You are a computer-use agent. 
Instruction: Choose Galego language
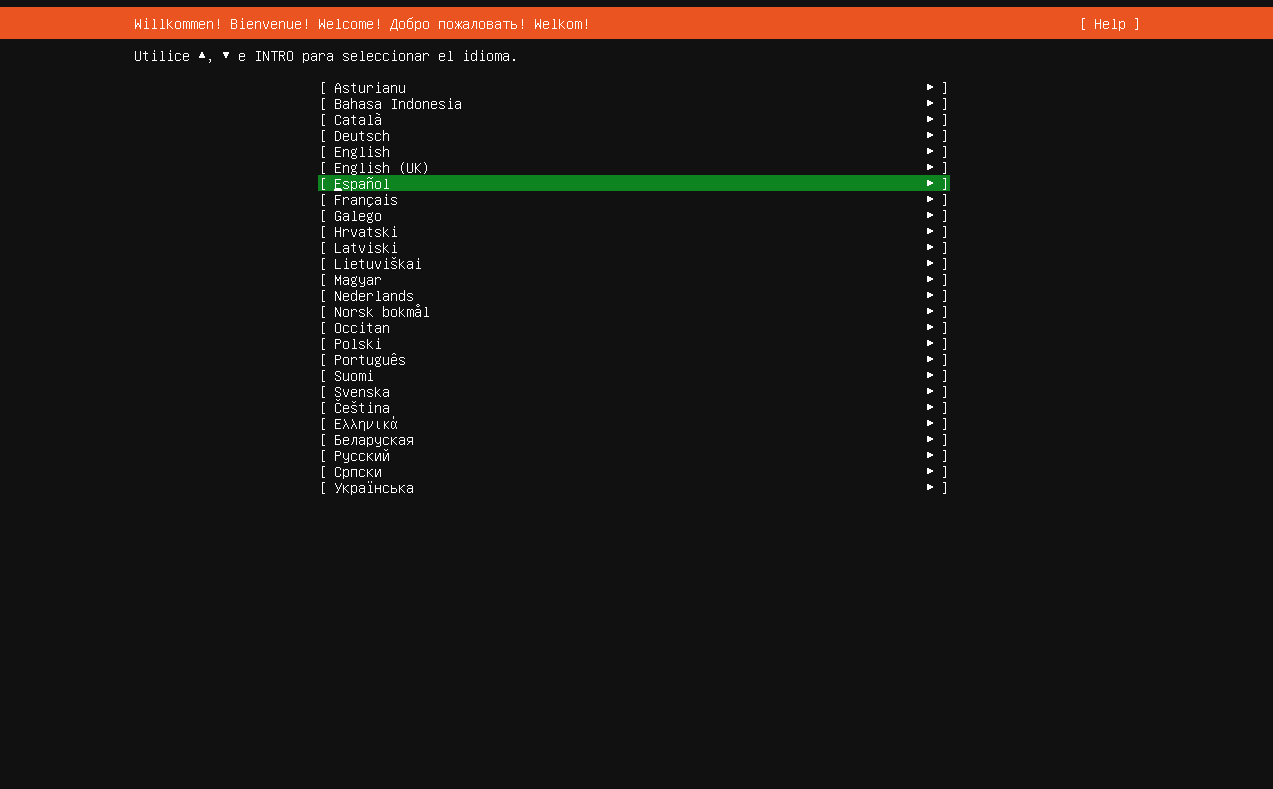coord(634,216)
